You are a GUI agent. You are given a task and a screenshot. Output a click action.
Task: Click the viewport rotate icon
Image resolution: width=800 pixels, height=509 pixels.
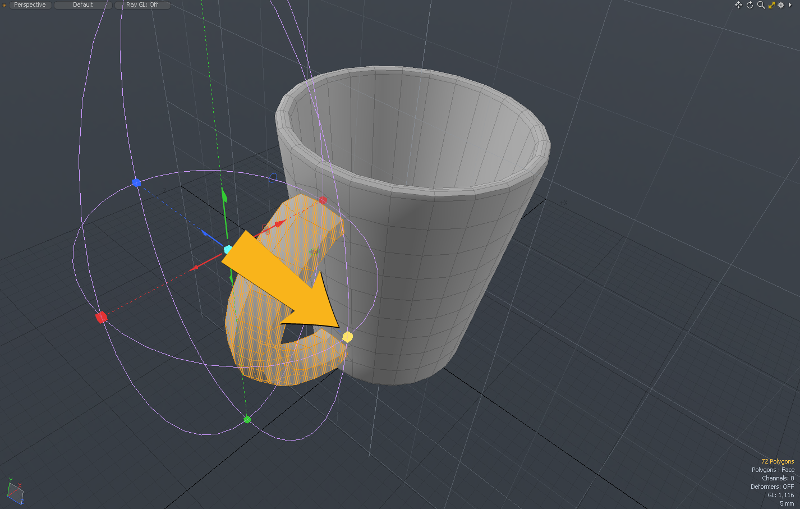click(x=749, y=5)
